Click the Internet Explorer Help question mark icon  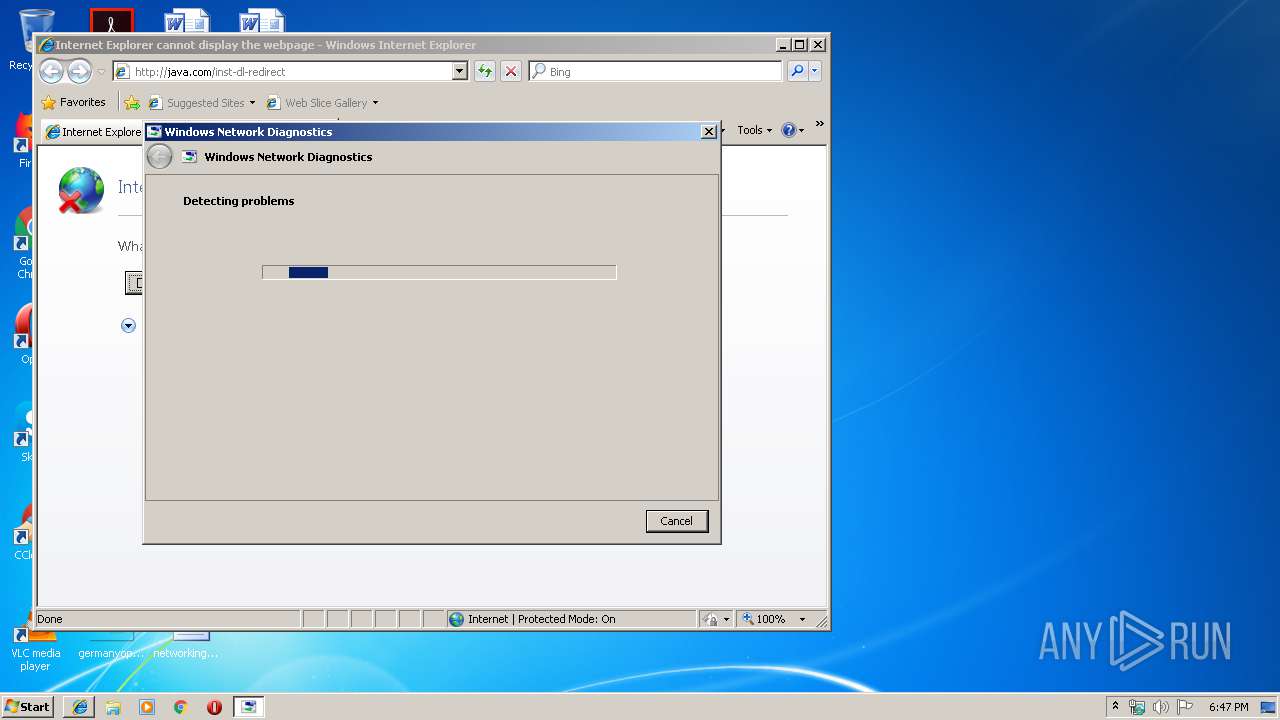(x=789, y=130)
